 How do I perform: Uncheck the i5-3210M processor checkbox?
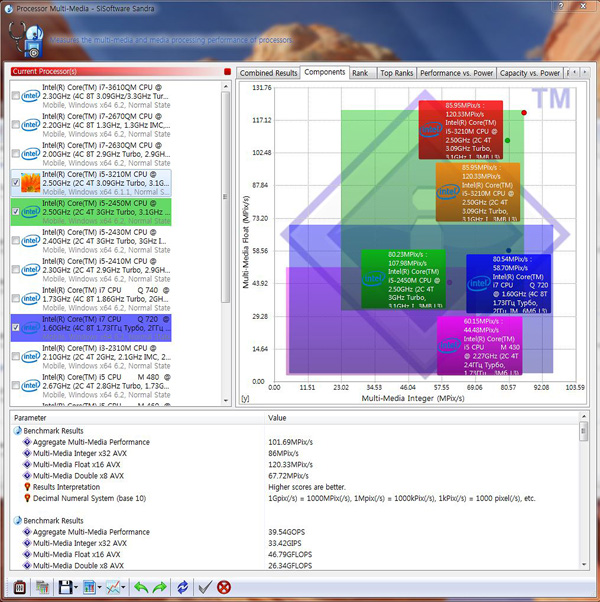pos(16,182)
